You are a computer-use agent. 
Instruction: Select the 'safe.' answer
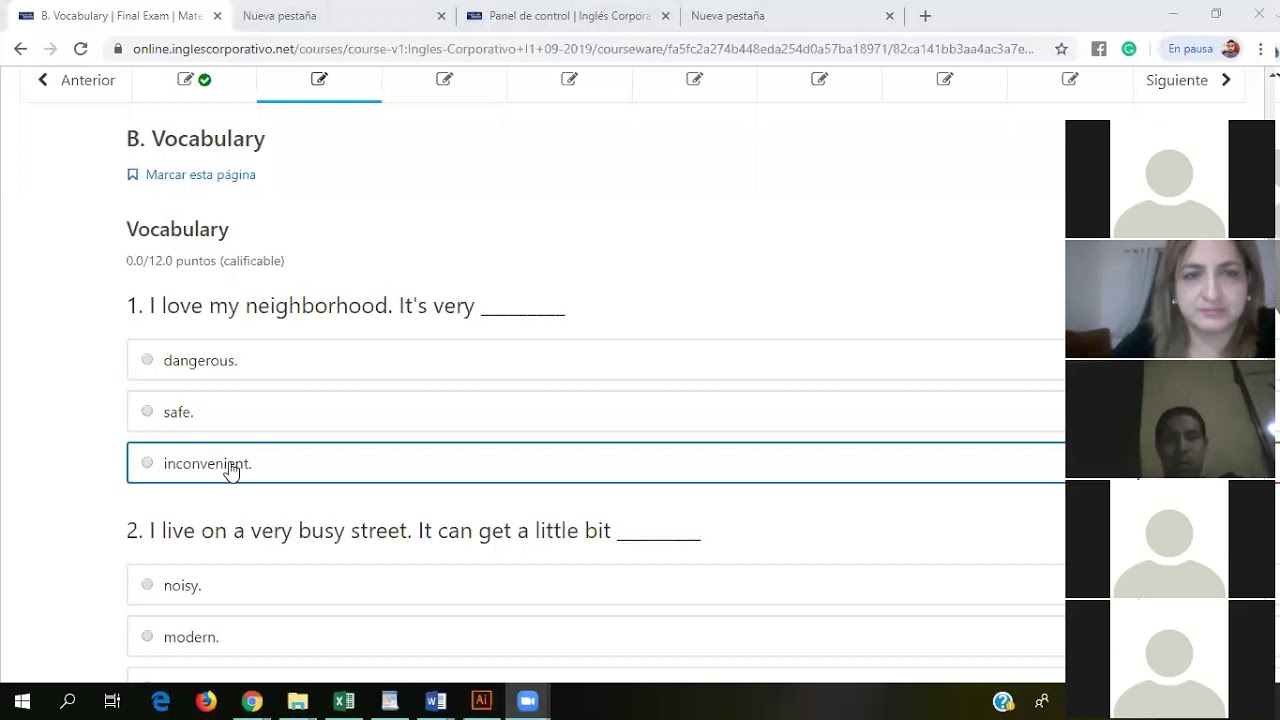(596, 411)
